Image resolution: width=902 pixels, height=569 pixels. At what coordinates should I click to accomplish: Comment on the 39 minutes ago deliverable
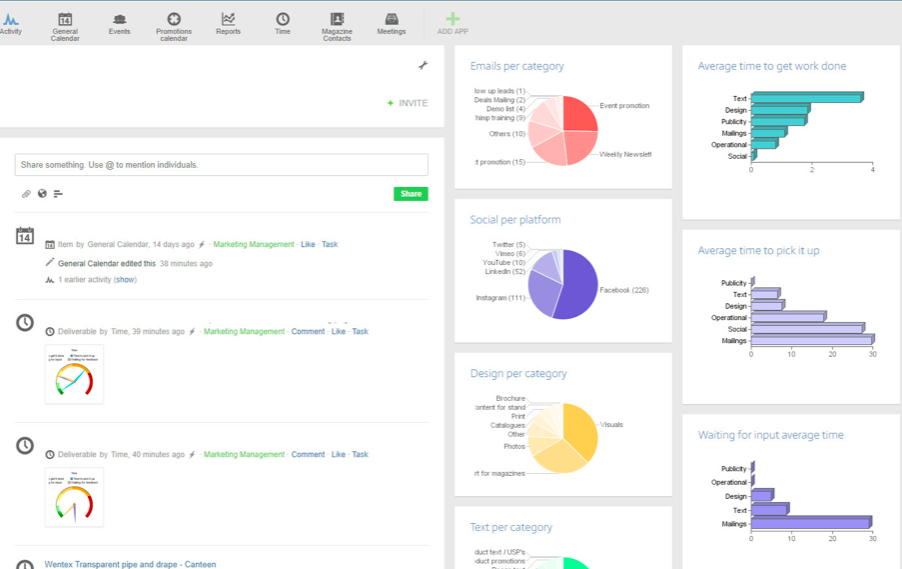[308, 331]
